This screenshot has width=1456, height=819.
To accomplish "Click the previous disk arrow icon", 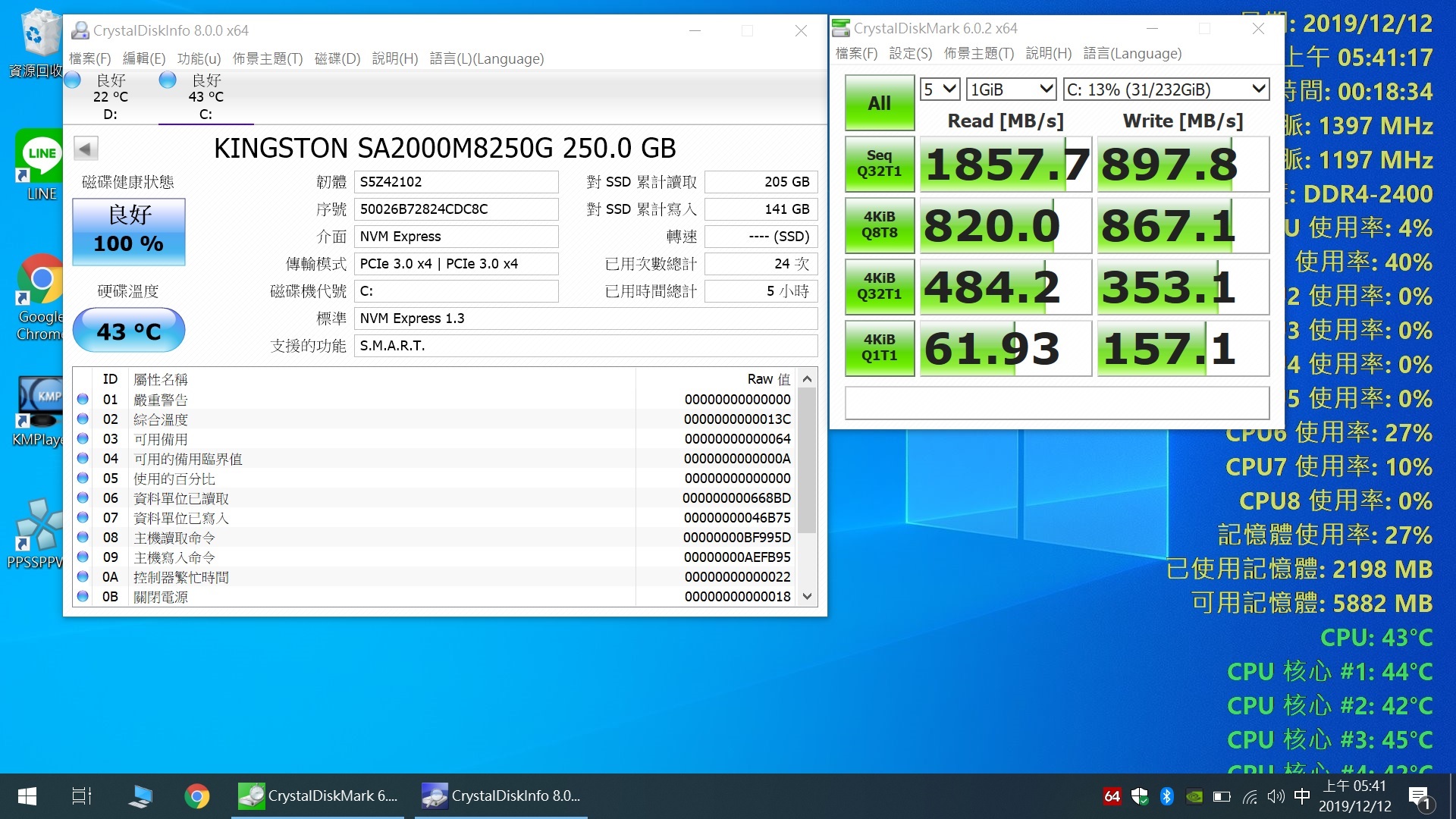I will pyautogui.click(x=86, y=148).
